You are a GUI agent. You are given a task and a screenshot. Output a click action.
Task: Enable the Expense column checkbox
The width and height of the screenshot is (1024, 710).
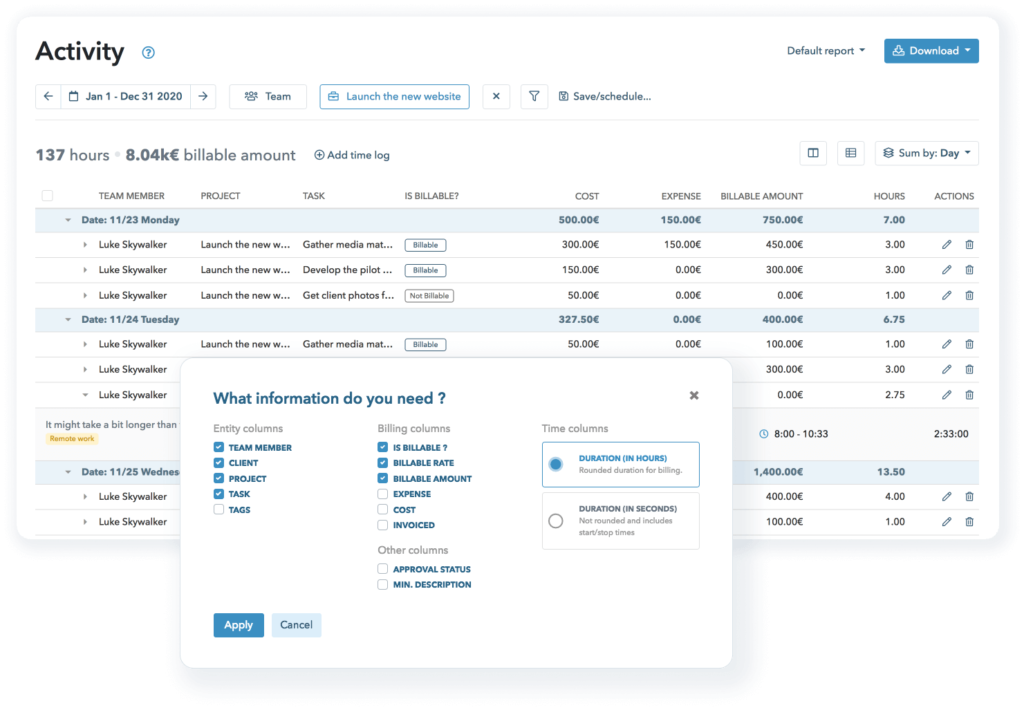click(x=383, y=494)
